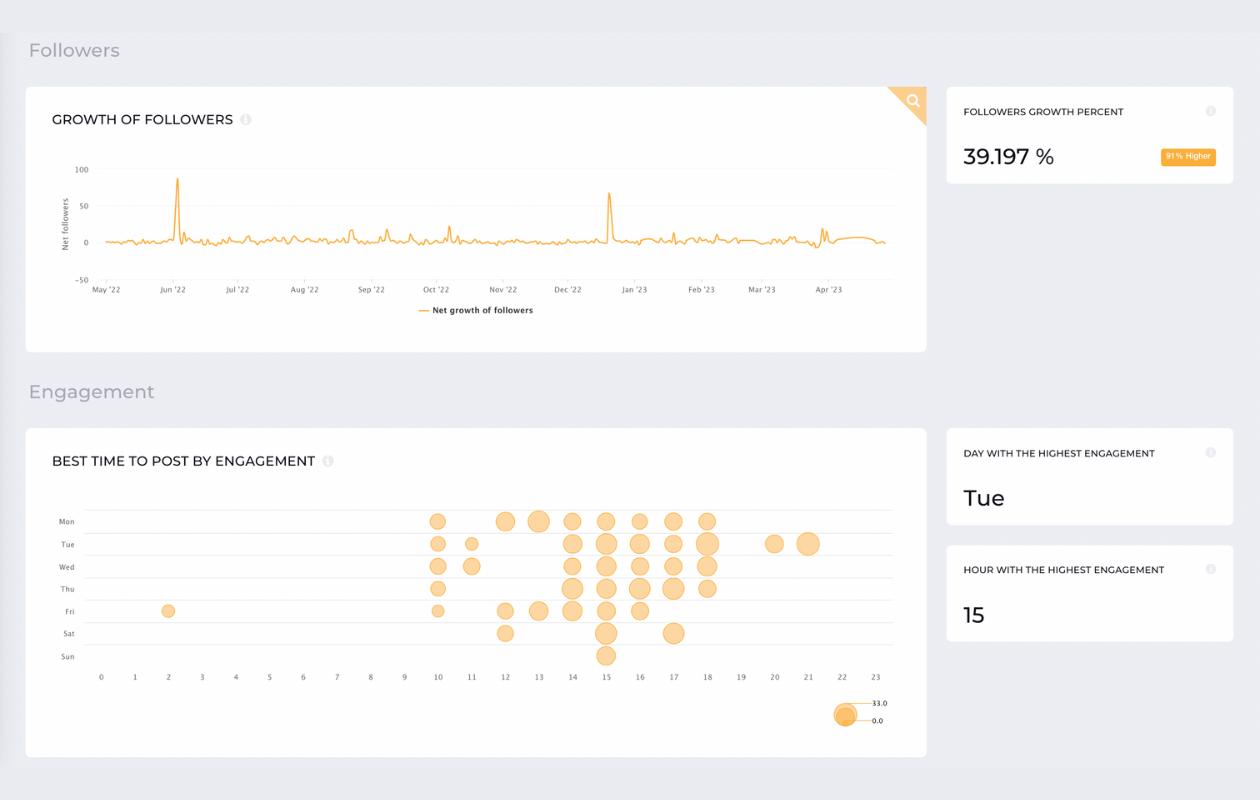Select the Saturday hour 12 engagement bubble
Screen dimensions: 1260x800
[x=505, y=633]
